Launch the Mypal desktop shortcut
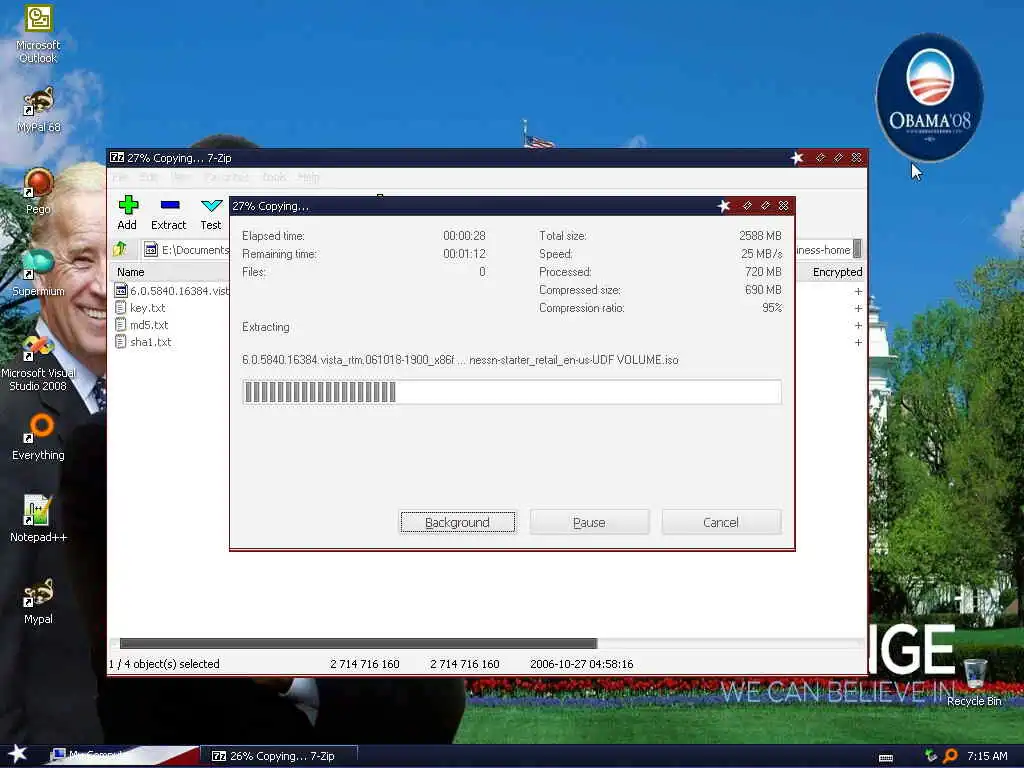Viewport: 1024px width, 768px height. tap(38, 601)
